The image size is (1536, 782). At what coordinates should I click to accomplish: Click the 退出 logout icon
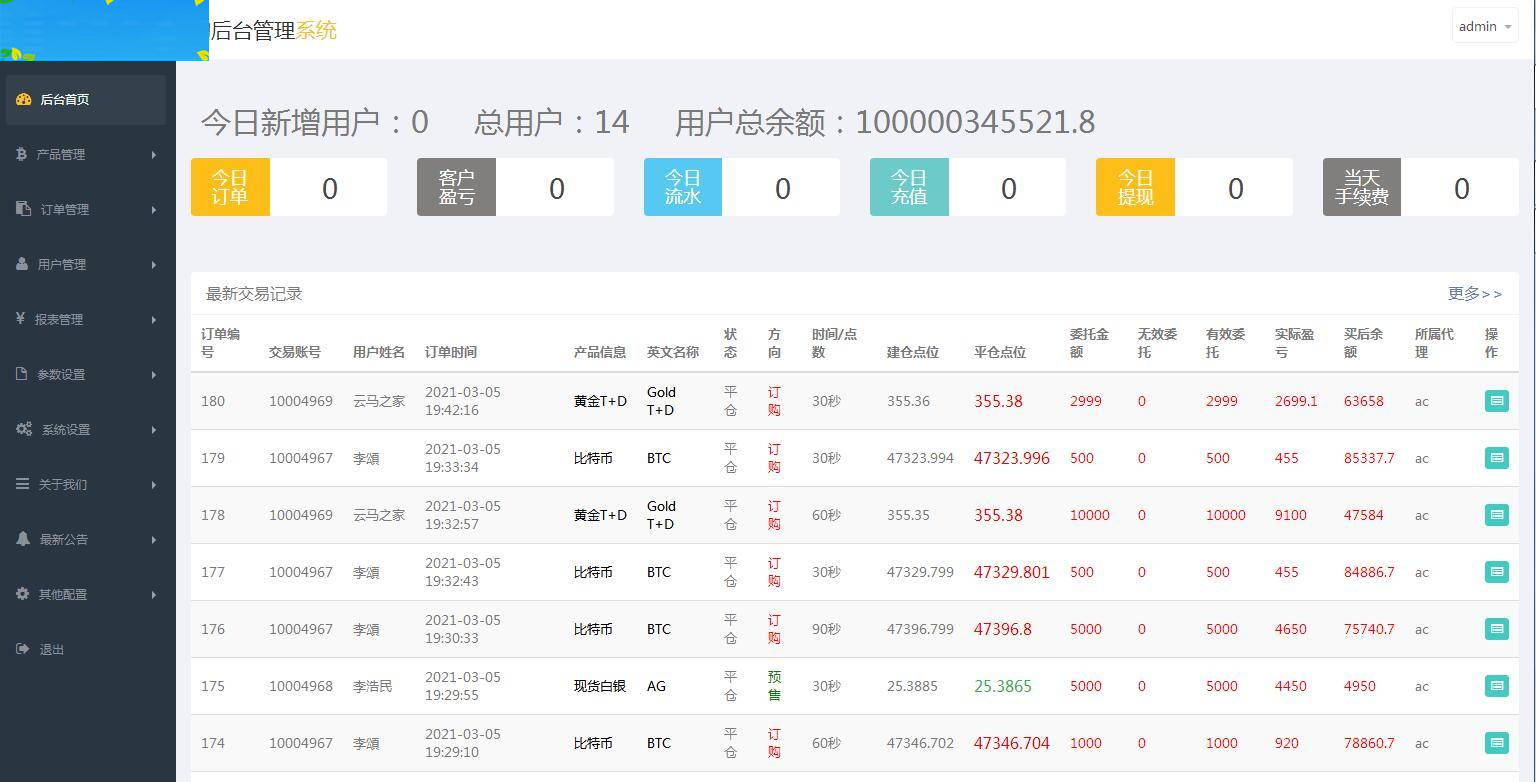[x=21, y=649]
